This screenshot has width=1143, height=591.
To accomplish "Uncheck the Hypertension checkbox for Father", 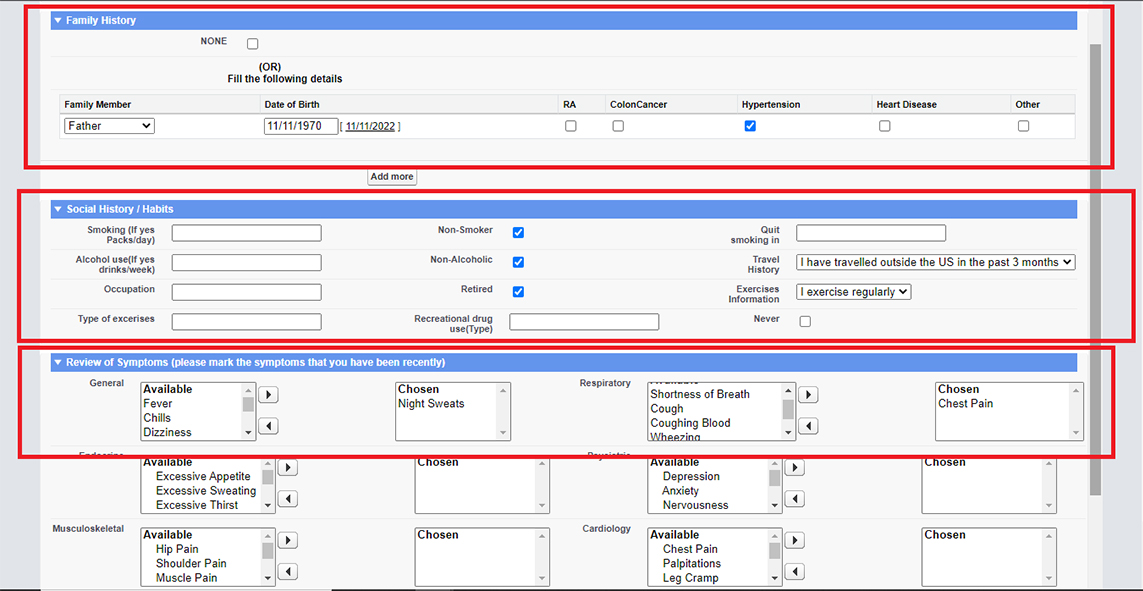I will [x=750, y=126].
